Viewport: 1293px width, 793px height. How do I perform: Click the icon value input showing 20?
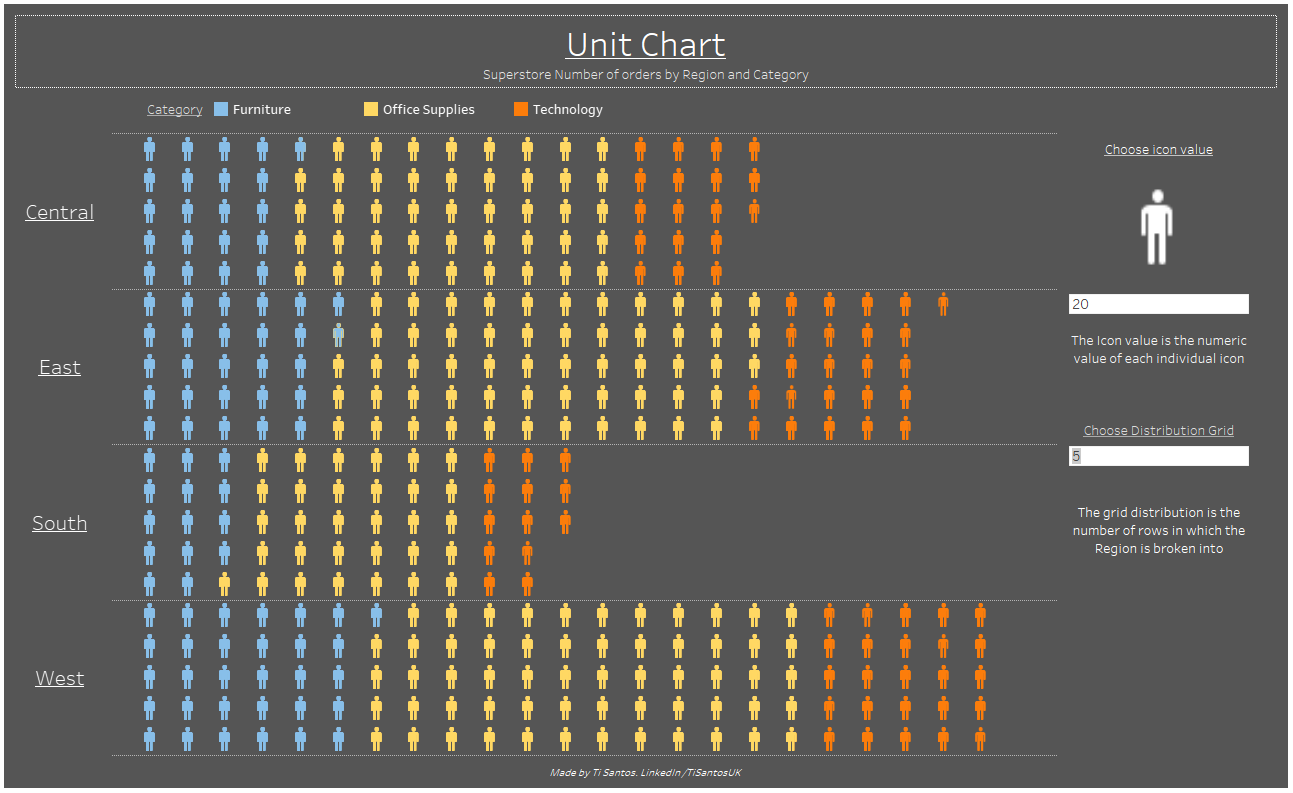click(x=1157, y=304)
